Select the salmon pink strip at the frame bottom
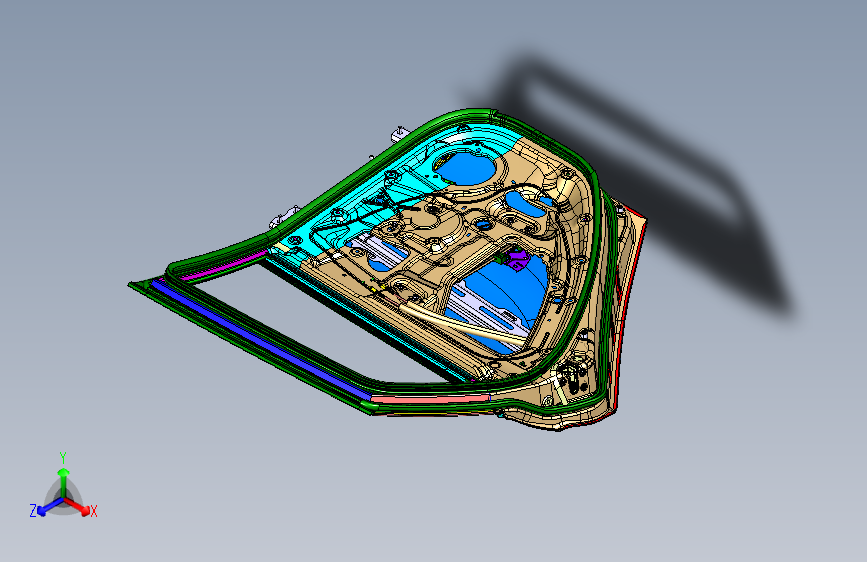867x562 pixels. [x=430, y=398]
